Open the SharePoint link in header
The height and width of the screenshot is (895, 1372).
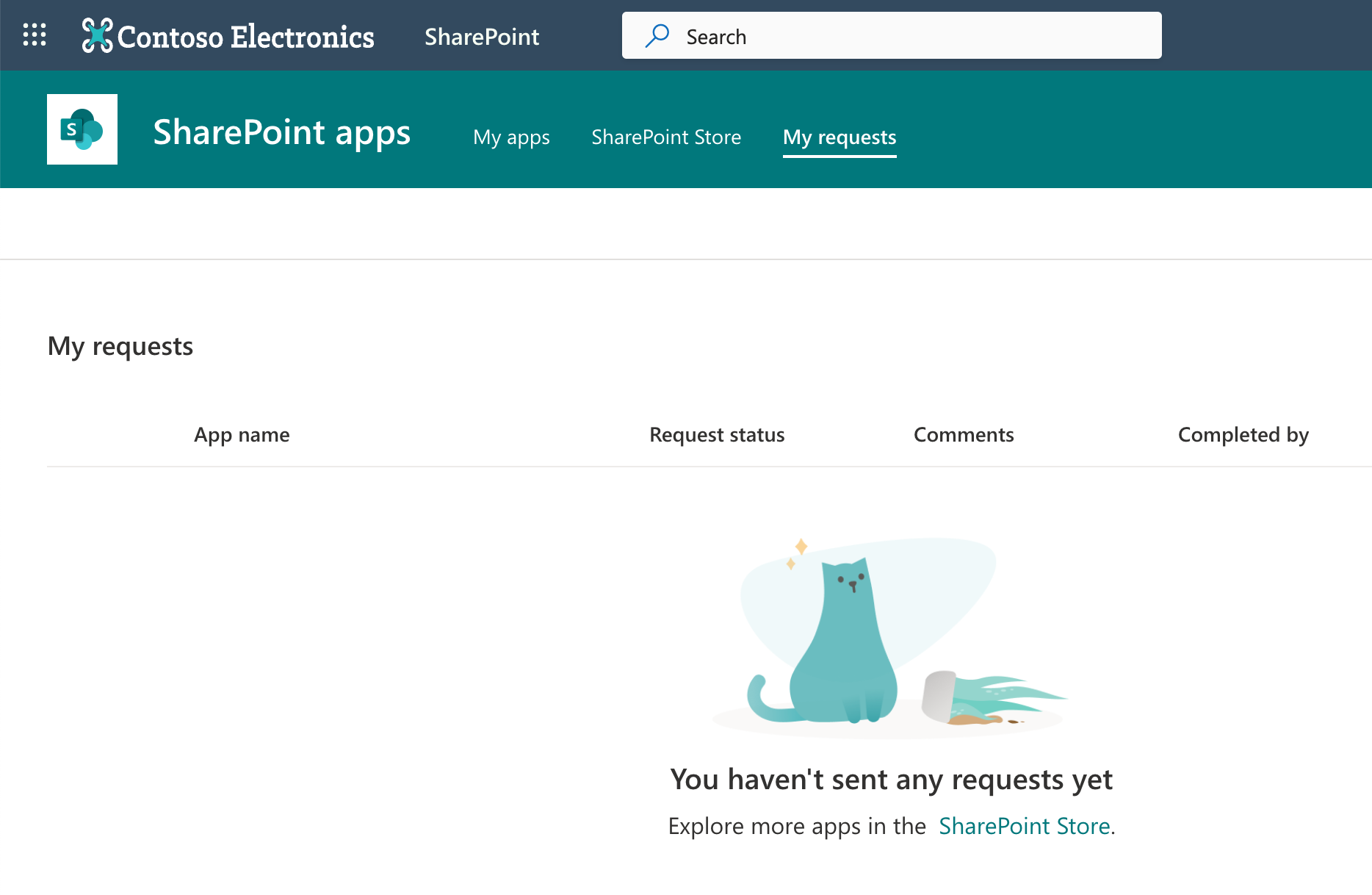(x=482, y=37)
